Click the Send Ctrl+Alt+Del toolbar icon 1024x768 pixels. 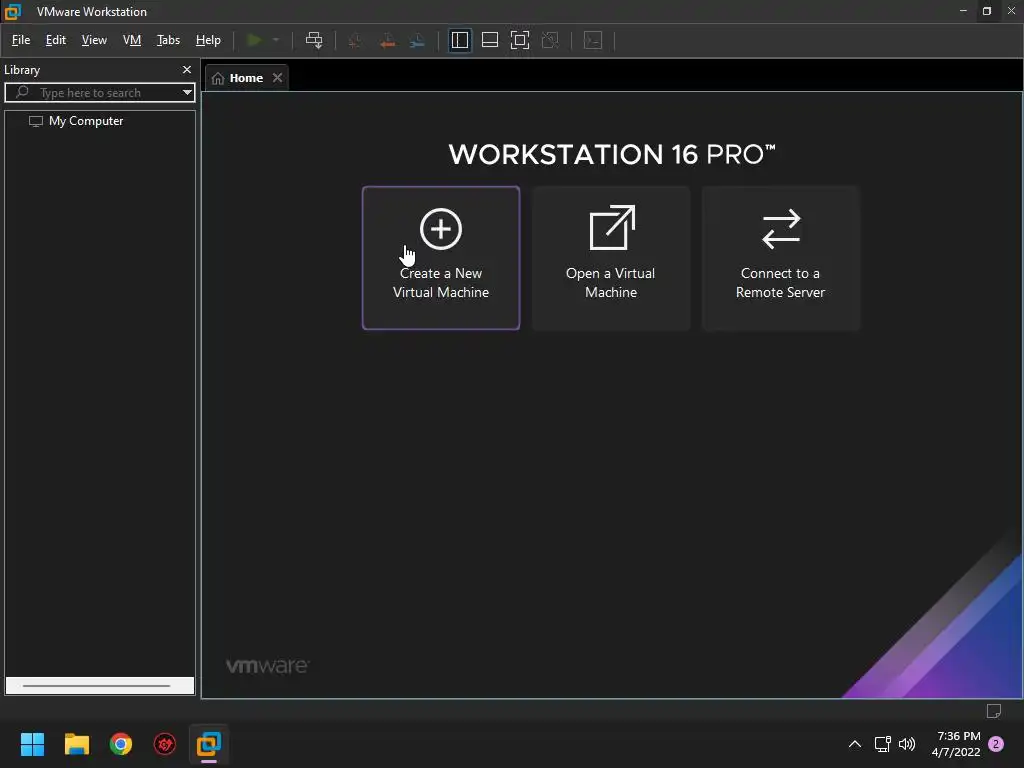tap(314, 40)
